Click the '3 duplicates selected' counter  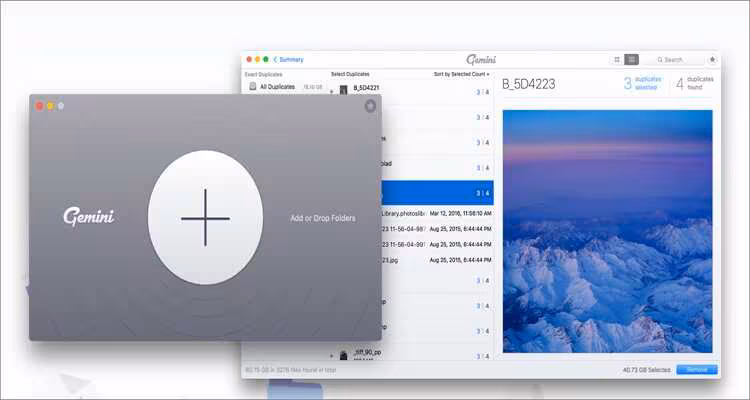point(642,83)
